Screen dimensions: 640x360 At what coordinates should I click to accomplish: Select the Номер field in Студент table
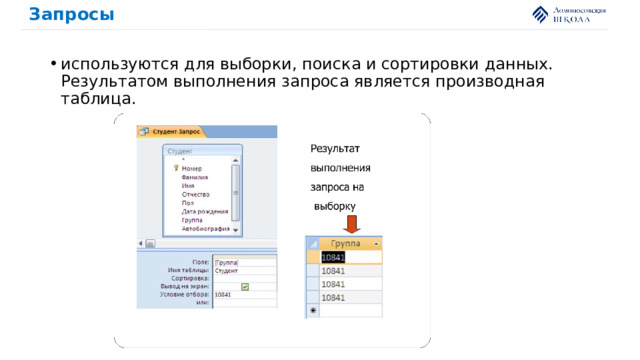point(191,169)
